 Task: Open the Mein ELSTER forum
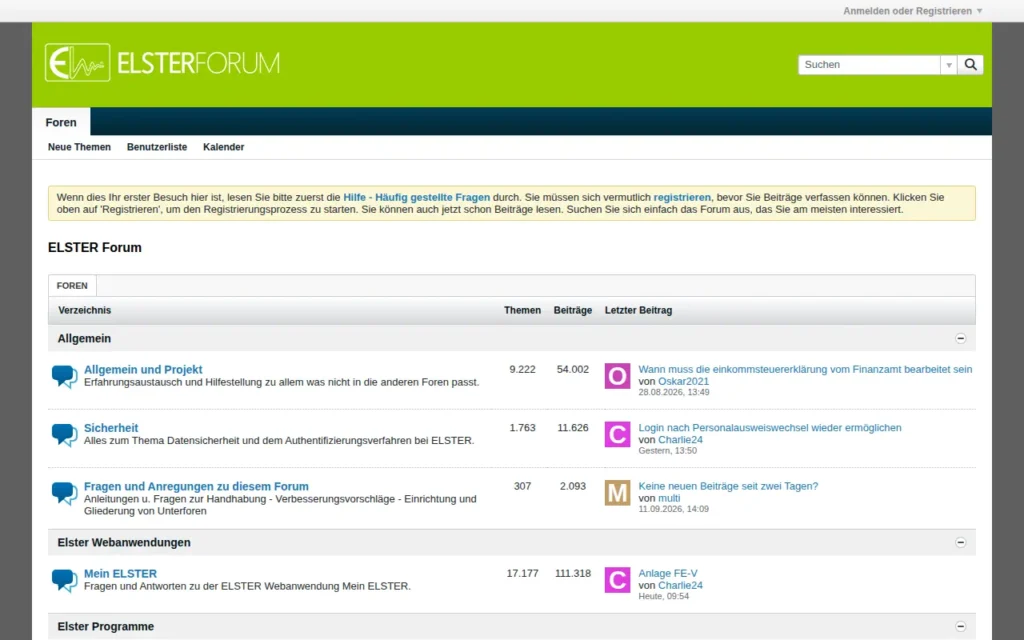coord(120,573)
